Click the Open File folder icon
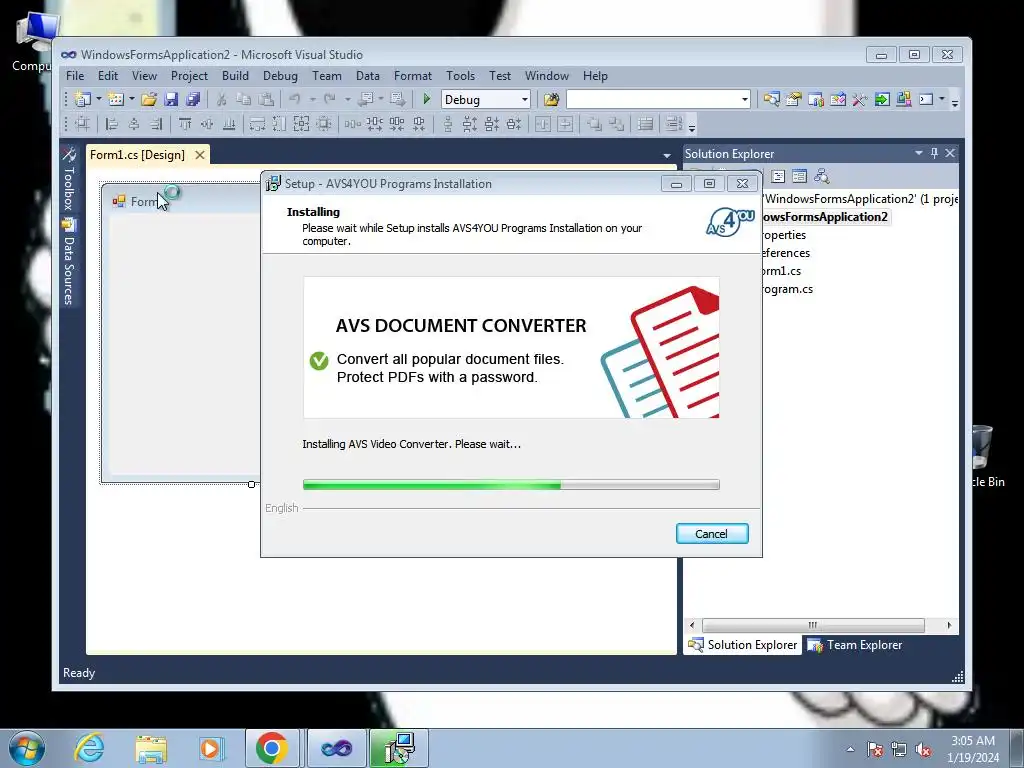Screen dimensions: 1024x768 tap(149, 99)
